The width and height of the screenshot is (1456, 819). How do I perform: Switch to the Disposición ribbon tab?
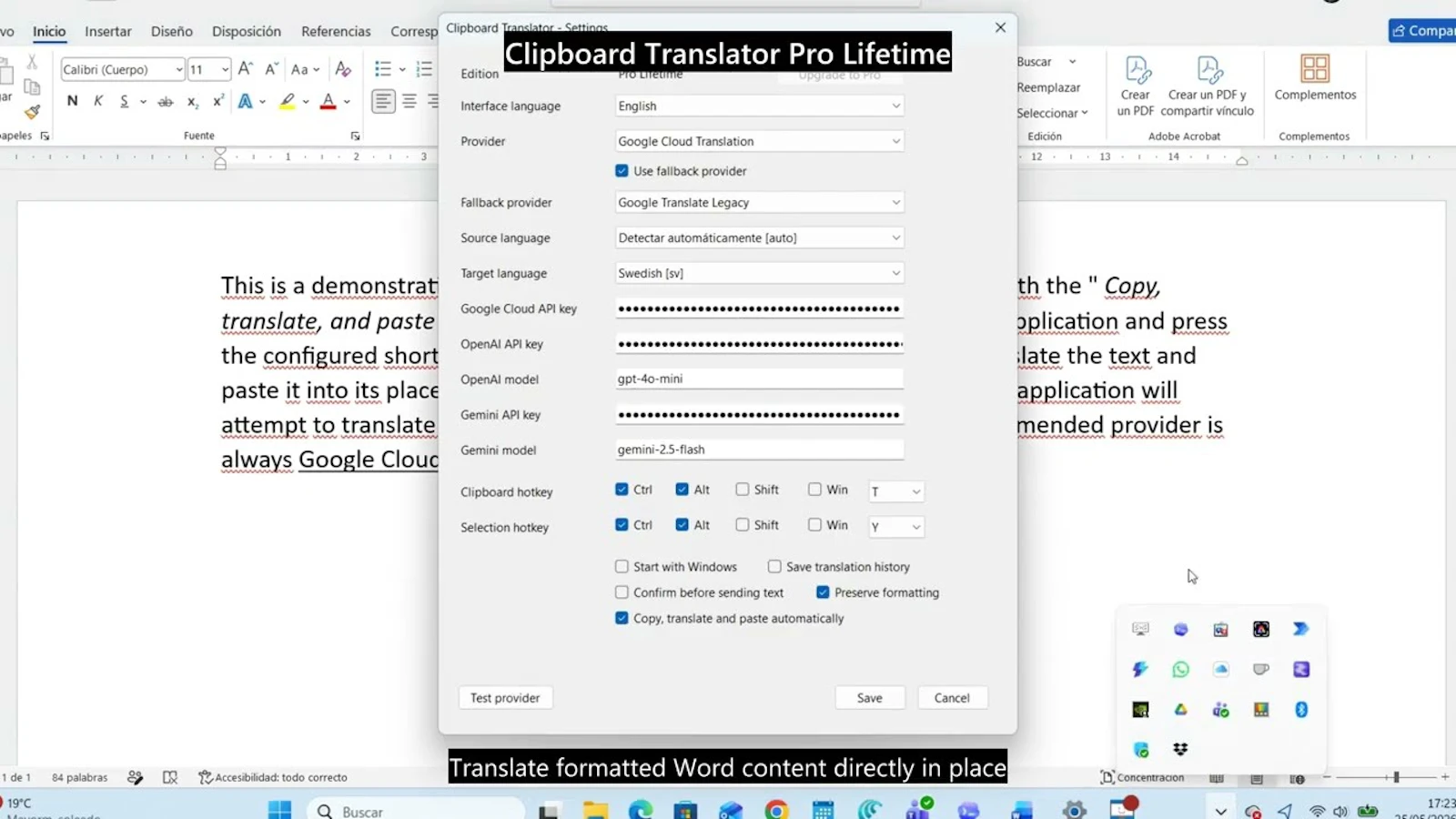[247, 31]
